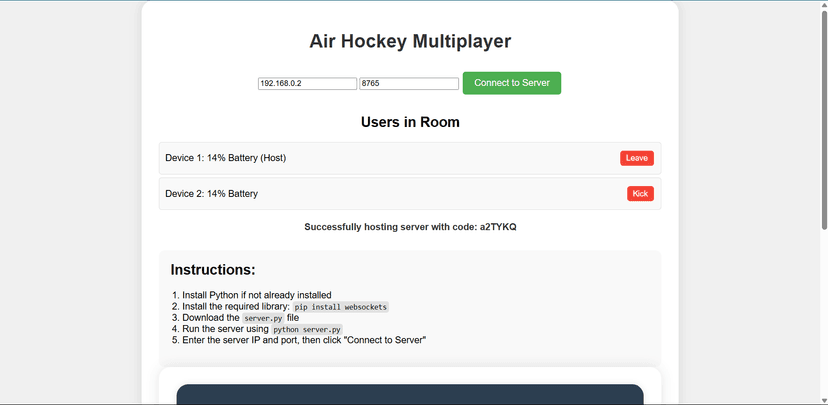Kick Device 2 from the room
The width and height of the screenshot is (828, 405).
640,193
